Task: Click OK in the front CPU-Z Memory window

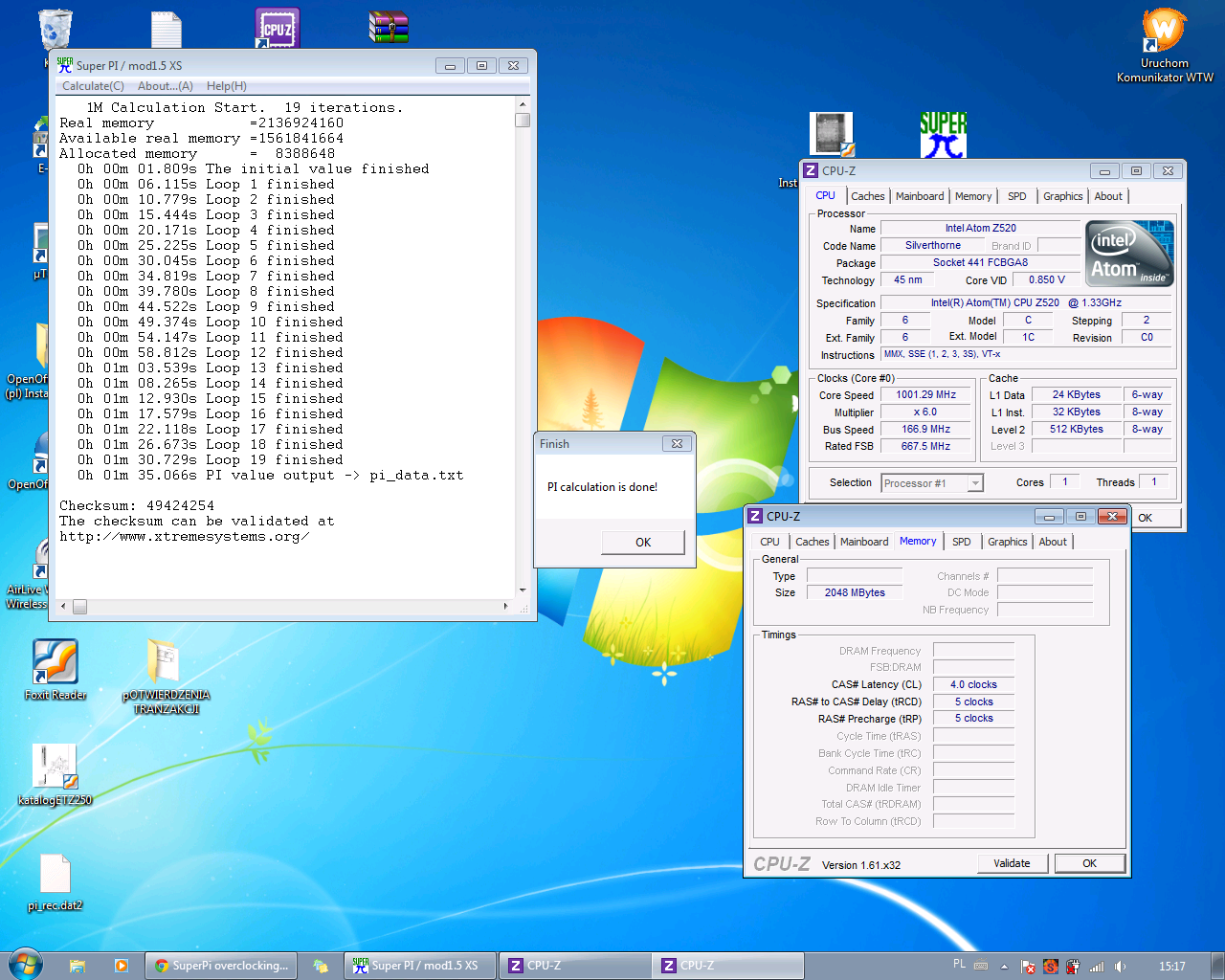Action: tap(1089, 863)
